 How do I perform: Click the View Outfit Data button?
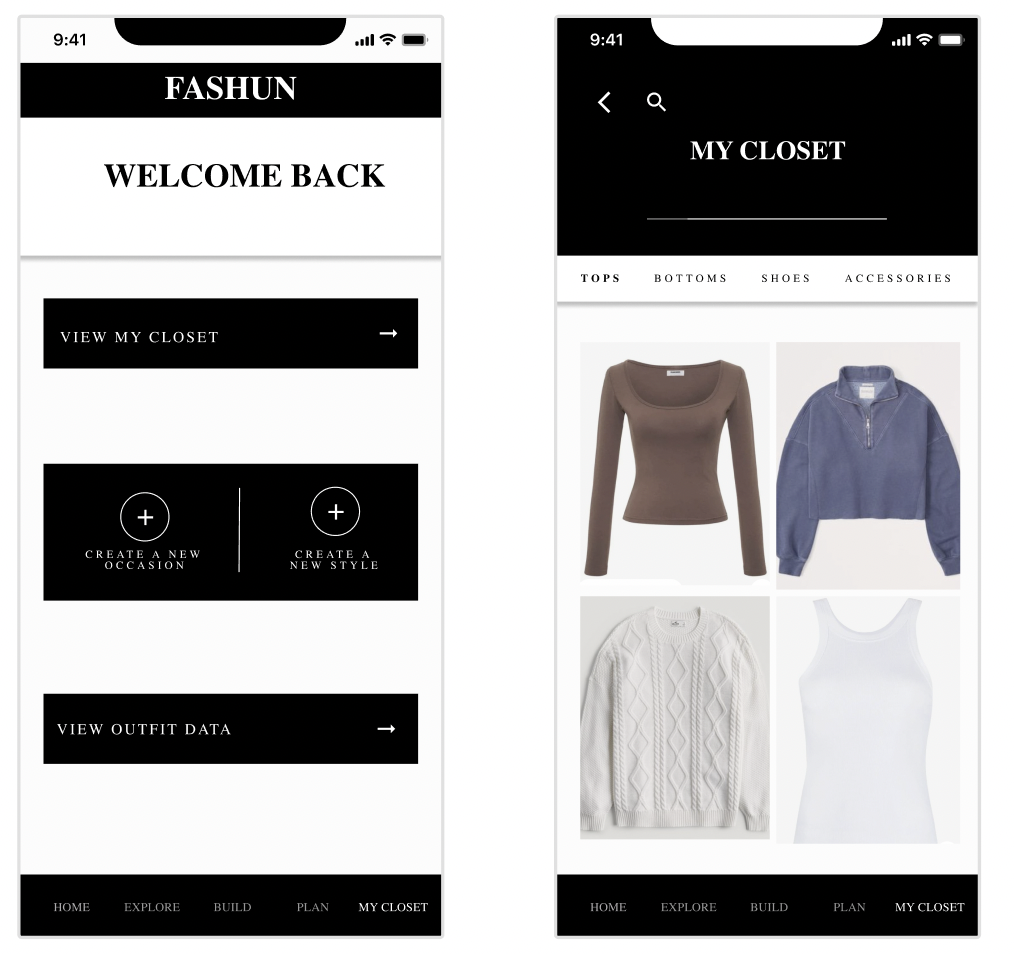point(230,729)
